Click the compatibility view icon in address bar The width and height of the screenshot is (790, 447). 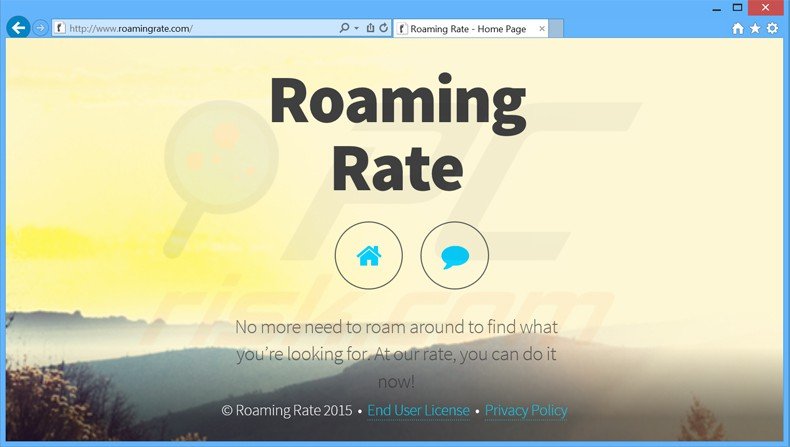tap(371, 29)
